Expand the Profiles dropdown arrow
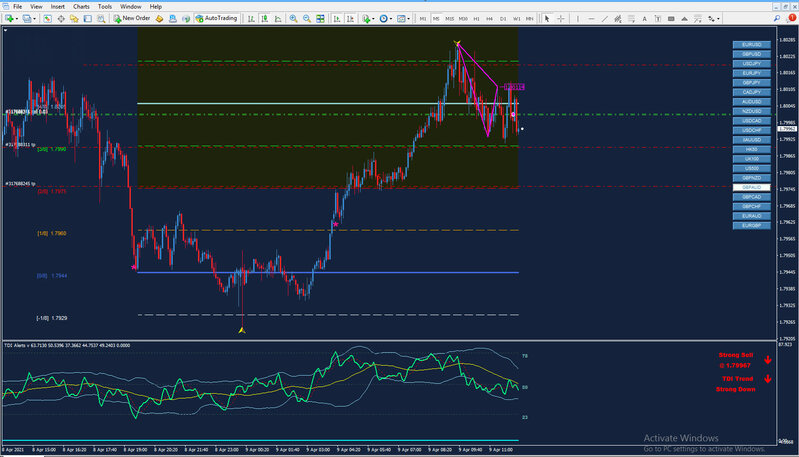Viewport: 799px width, 457px height. pos(34,19)
